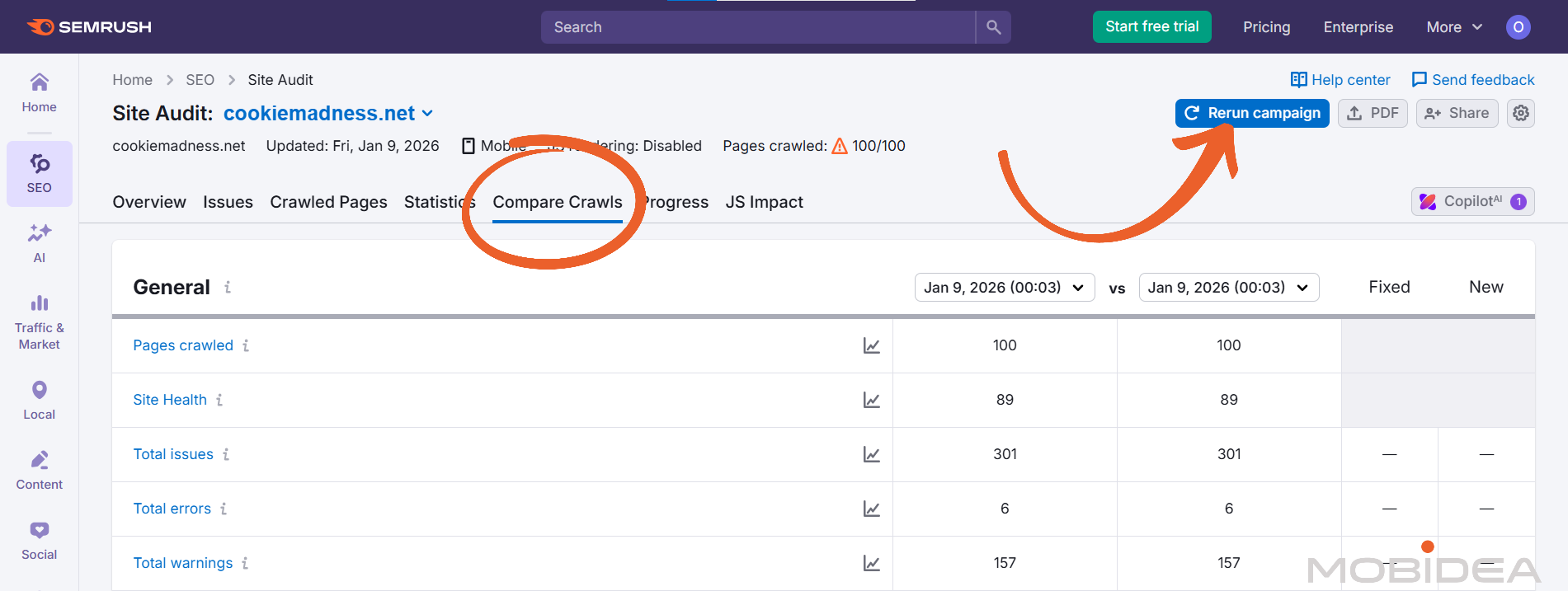Click the New column header

(x=1486, y=287)
